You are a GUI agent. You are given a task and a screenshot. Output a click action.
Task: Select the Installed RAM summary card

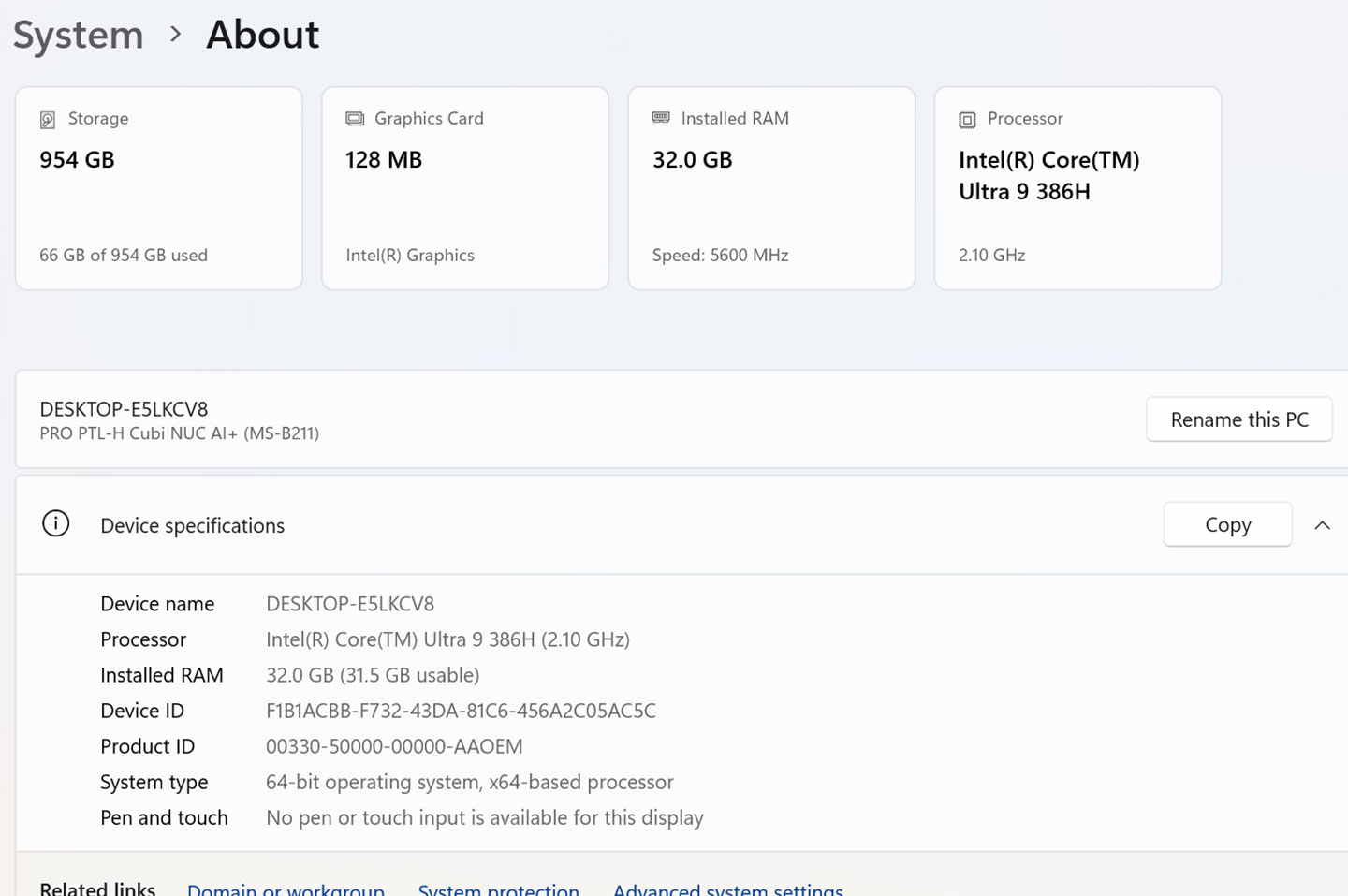point(771,187)
